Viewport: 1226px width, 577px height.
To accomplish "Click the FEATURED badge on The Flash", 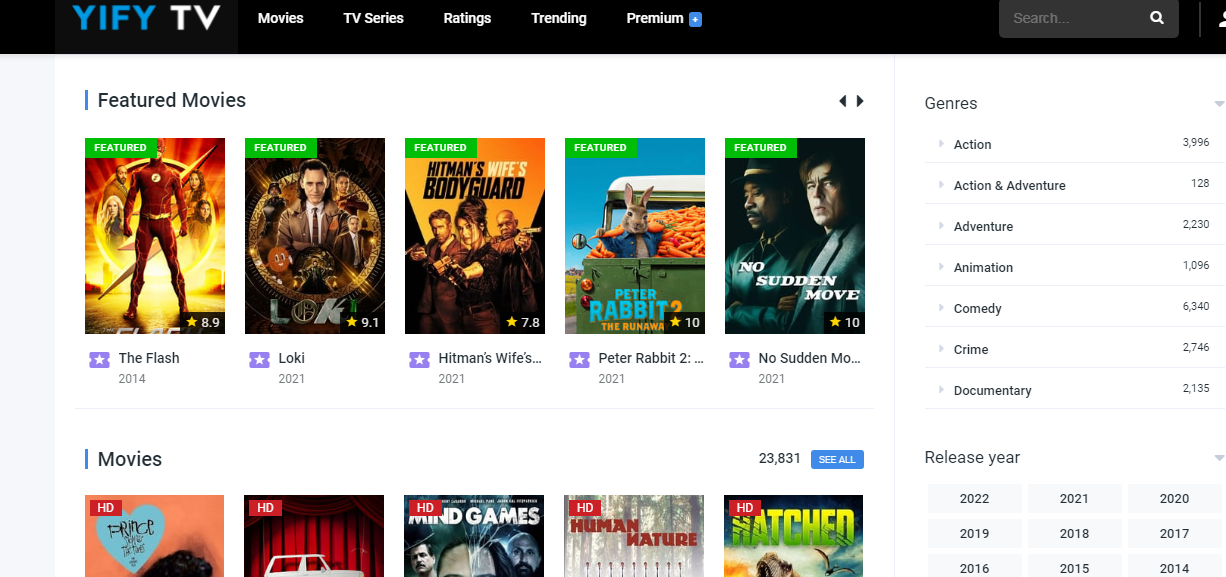I will [x=121, y=147].
